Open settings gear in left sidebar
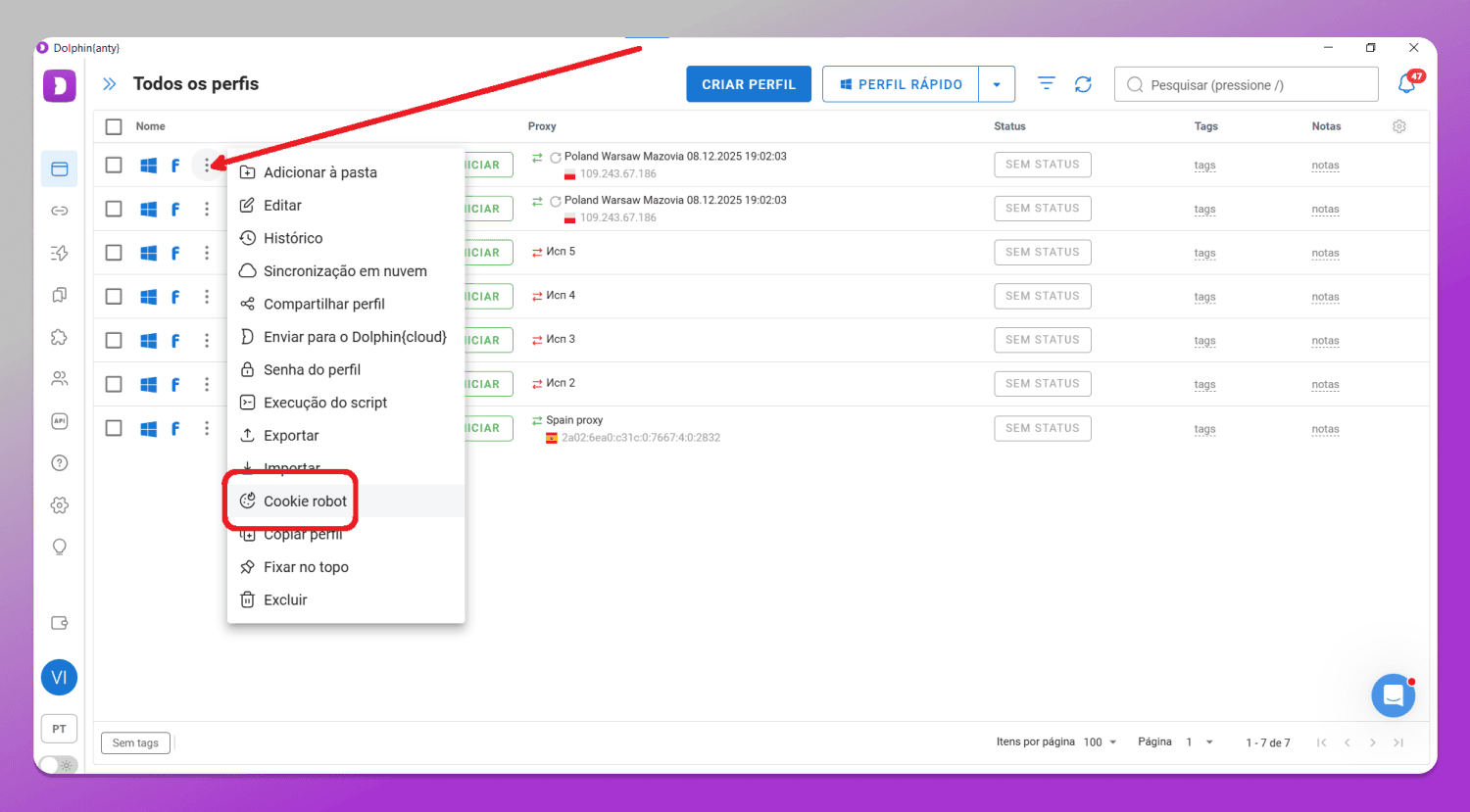This screenshot has height=812, width=1470. pos(60,505)
